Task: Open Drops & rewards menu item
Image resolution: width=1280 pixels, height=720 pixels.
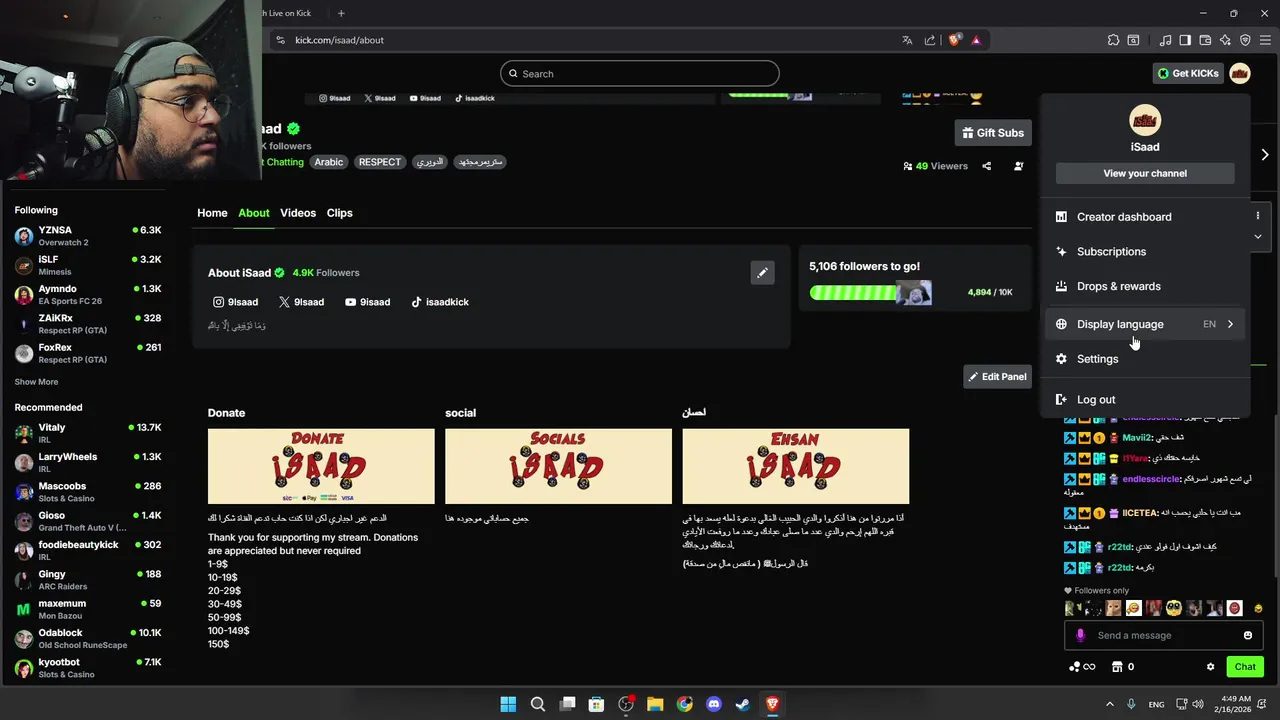Action: [1145, 286]
